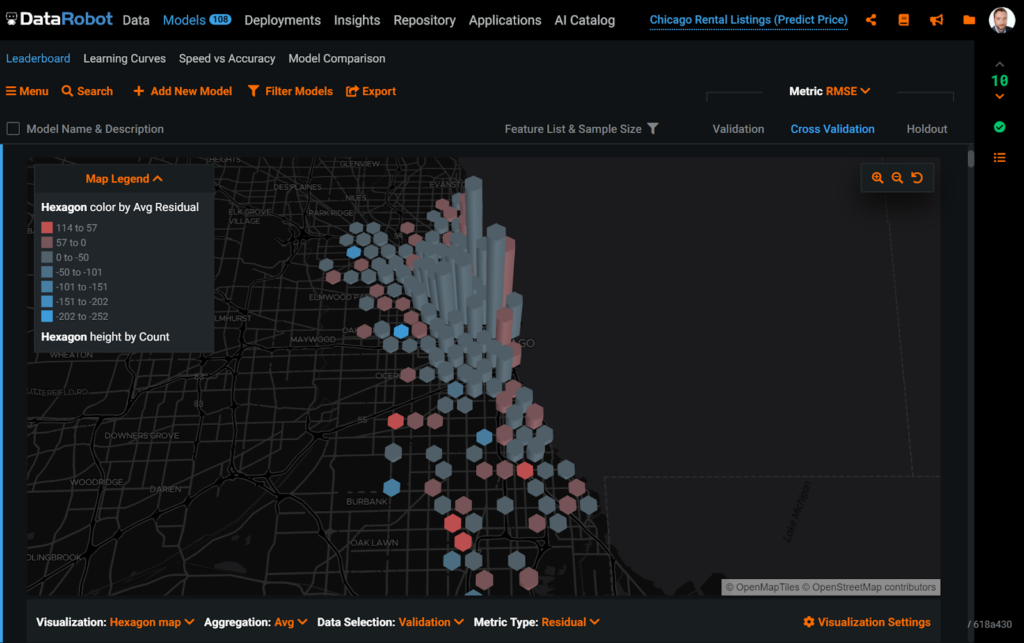Switch to the Learning Curves tab
Viewport: 1024px width, 643px height.
125,59
